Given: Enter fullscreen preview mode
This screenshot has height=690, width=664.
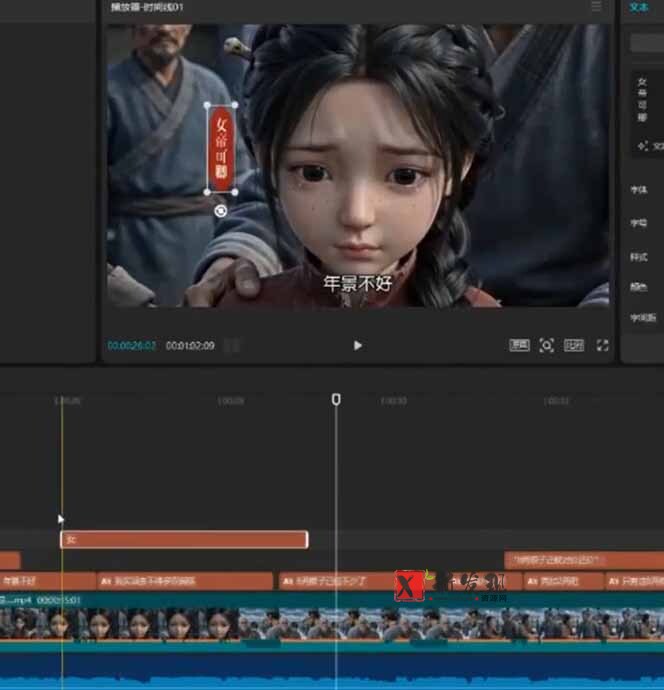Looking at the screenshot, I should pyautogui.click(x=602, y=345).
